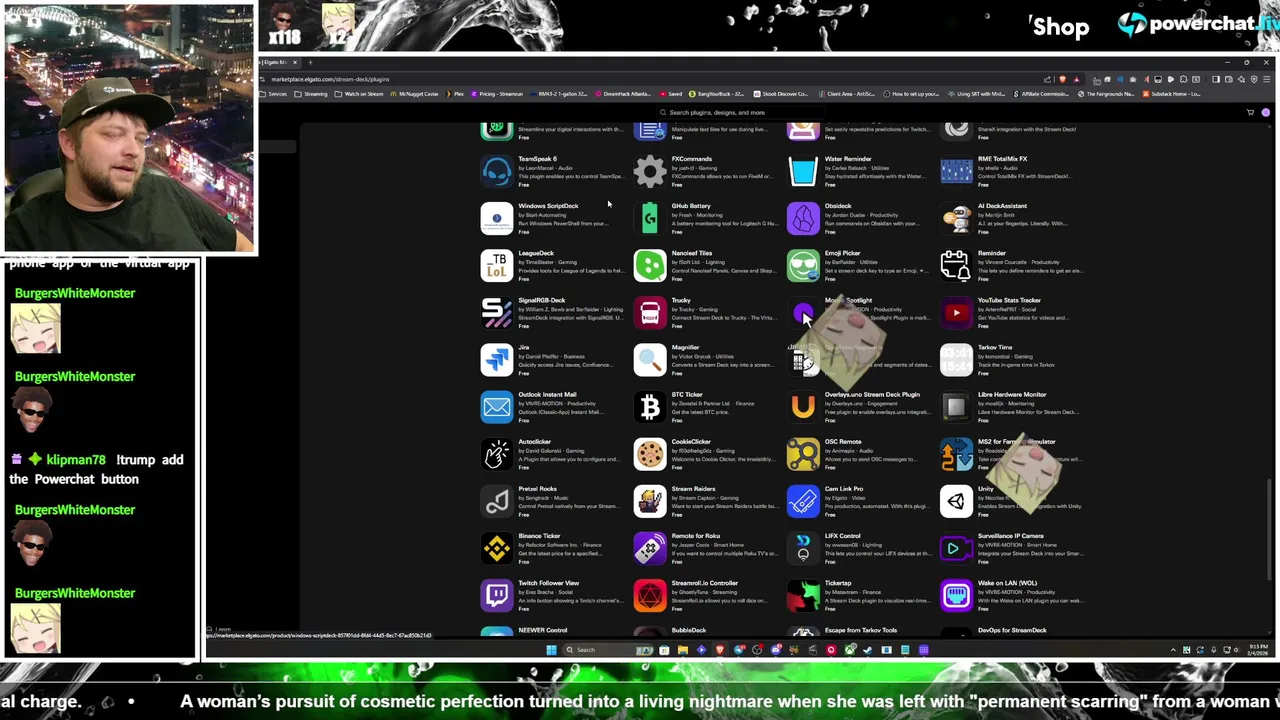The width and height of the screenshot is (1280, 720).
Task: Open the GHub Battery icon
Action: coord(650,219)
